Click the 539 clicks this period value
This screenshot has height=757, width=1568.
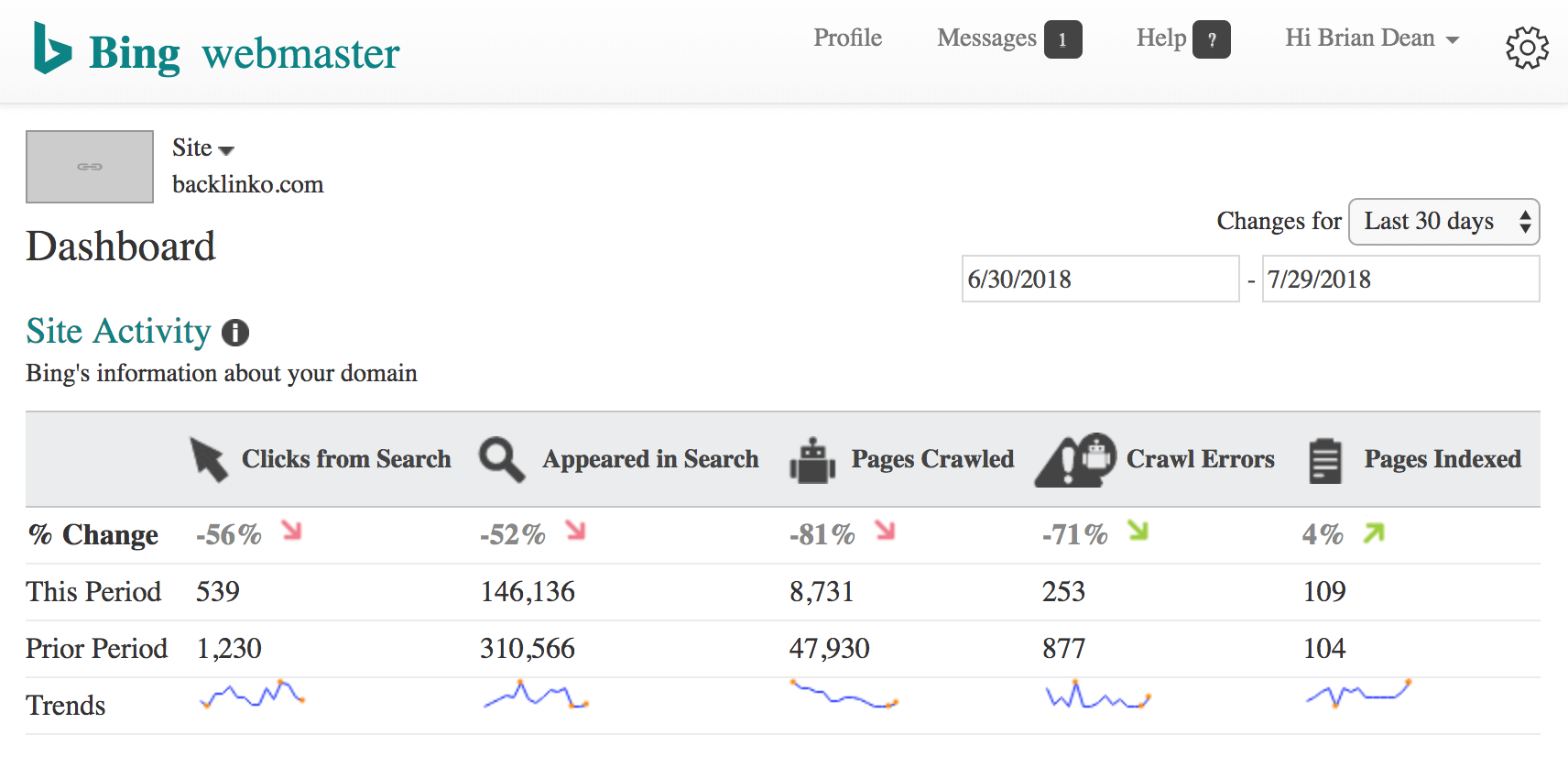(x=218, y=592)
